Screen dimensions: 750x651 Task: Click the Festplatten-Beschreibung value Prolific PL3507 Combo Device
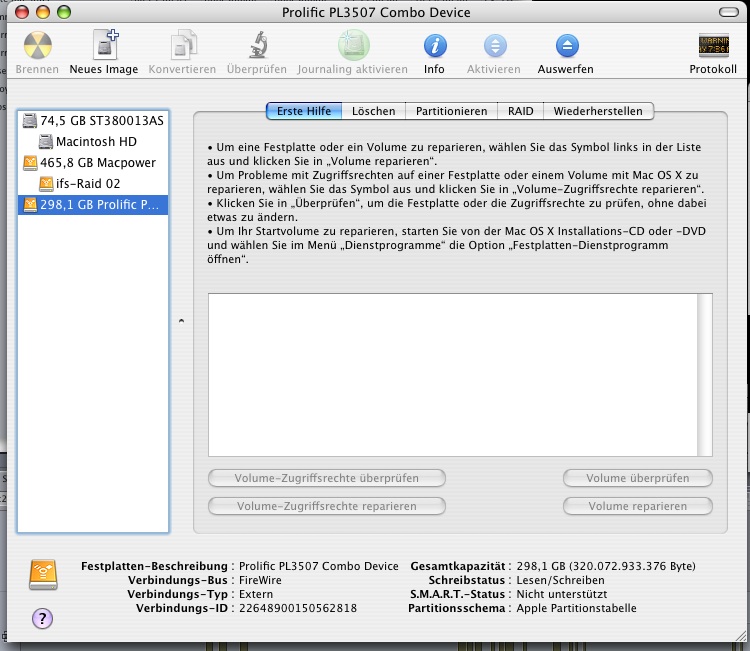coord(319,566)
